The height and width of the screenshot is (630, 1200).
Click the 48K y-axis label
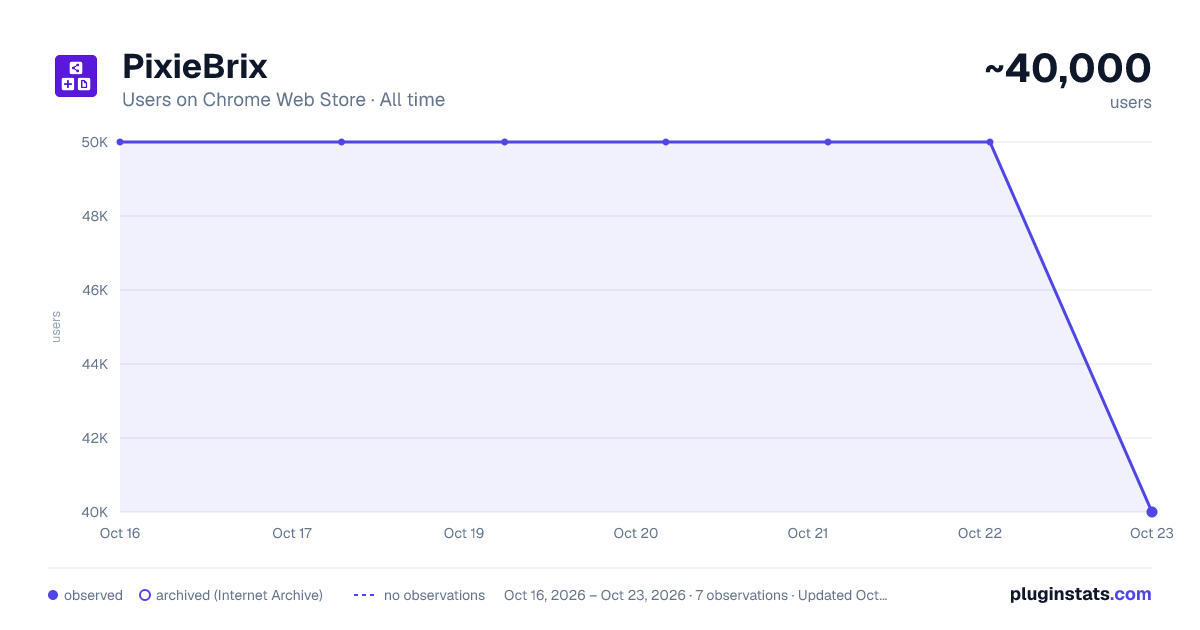coord(95,216)
